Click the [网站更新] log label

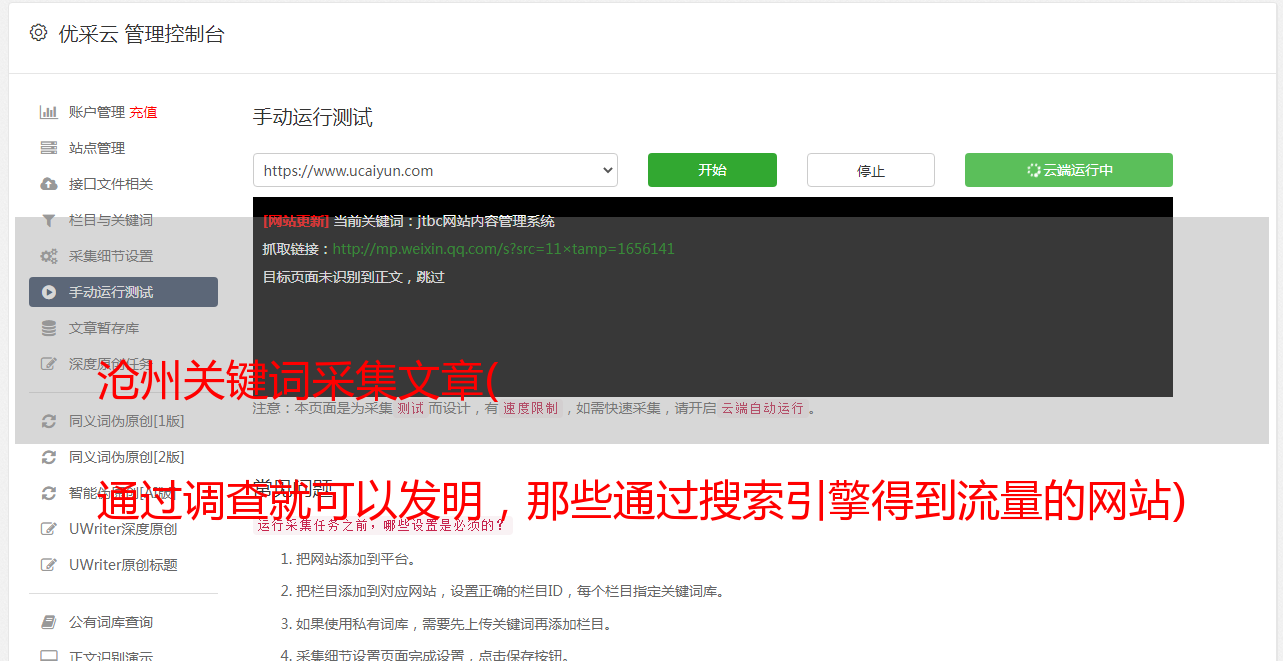click(296, 221)
